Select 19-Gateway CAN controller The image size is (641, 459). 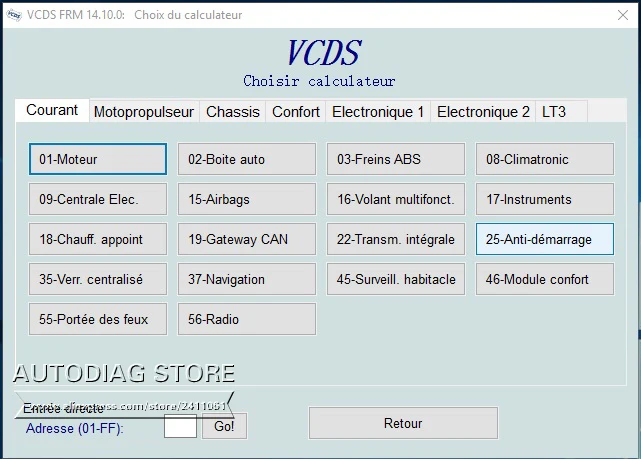tap(247, 239)
